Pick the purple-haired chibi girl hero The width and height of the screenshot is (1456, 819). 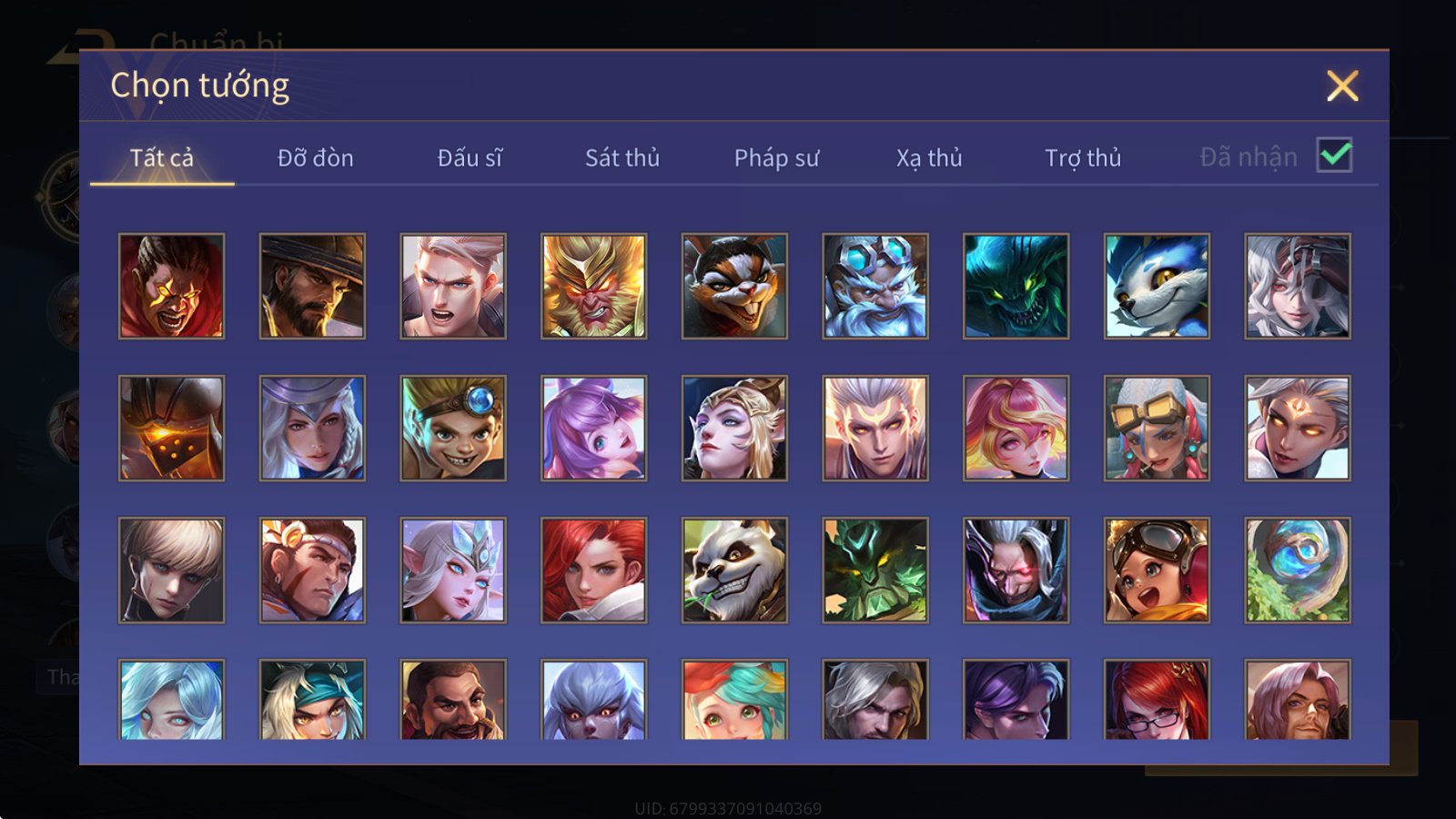pos(594,429)
